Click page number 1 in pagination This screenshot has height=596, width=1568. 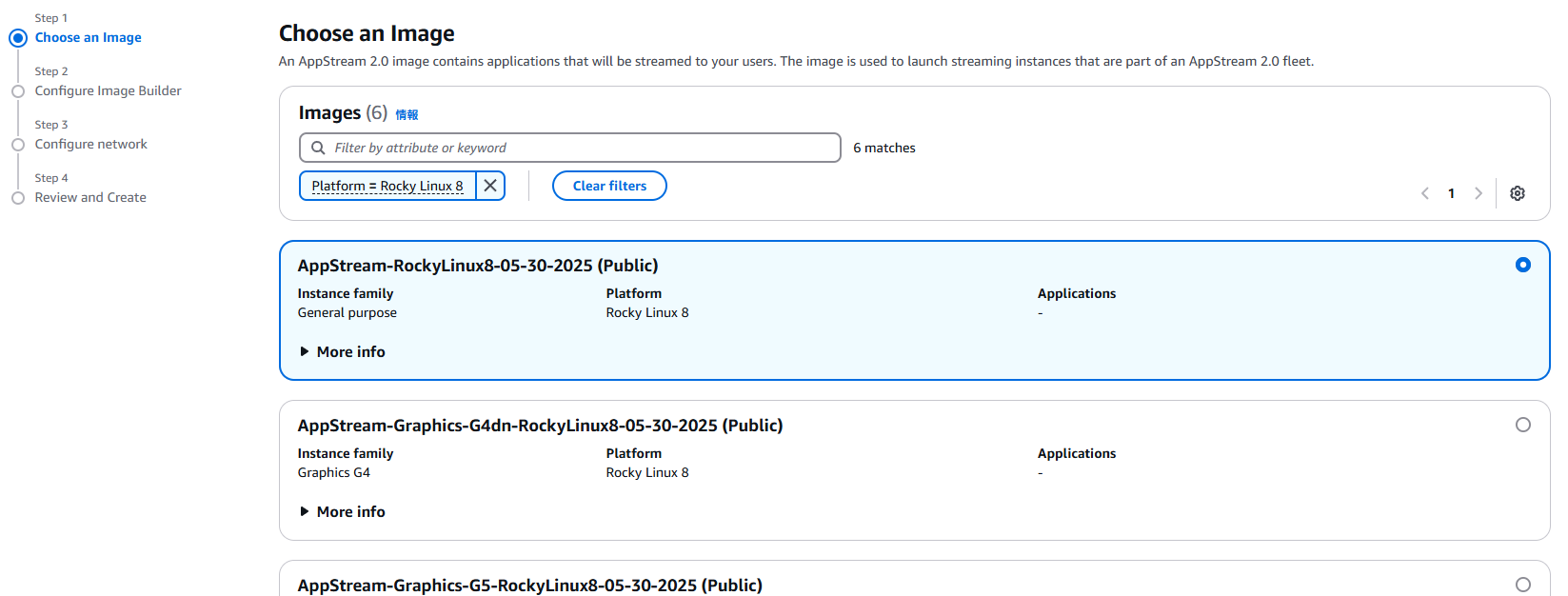click(1452, 193)
